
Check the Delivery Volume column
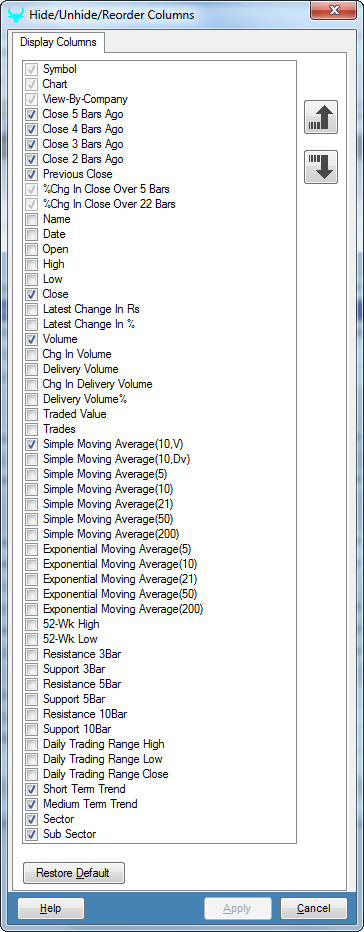tap(32, 369)
